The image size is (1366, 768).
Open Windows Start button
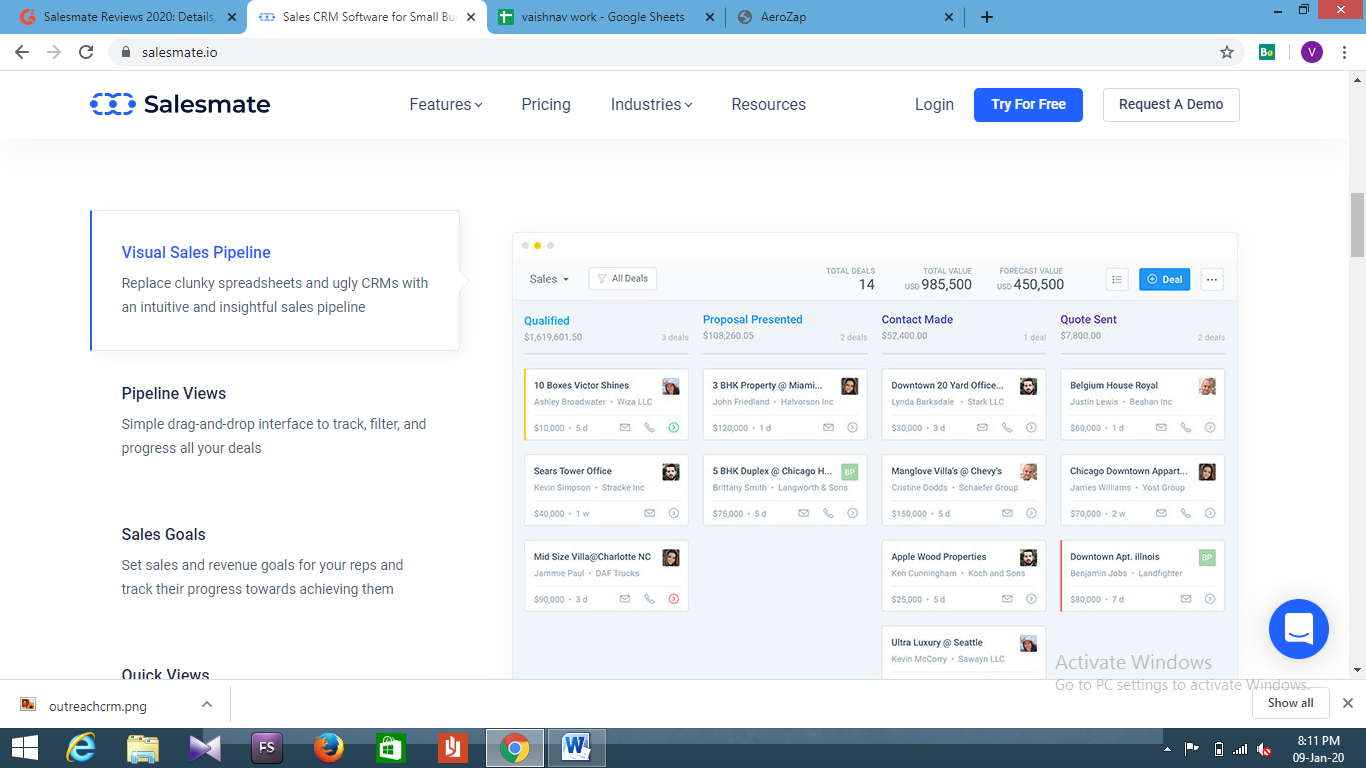click(x=24, y=748)
